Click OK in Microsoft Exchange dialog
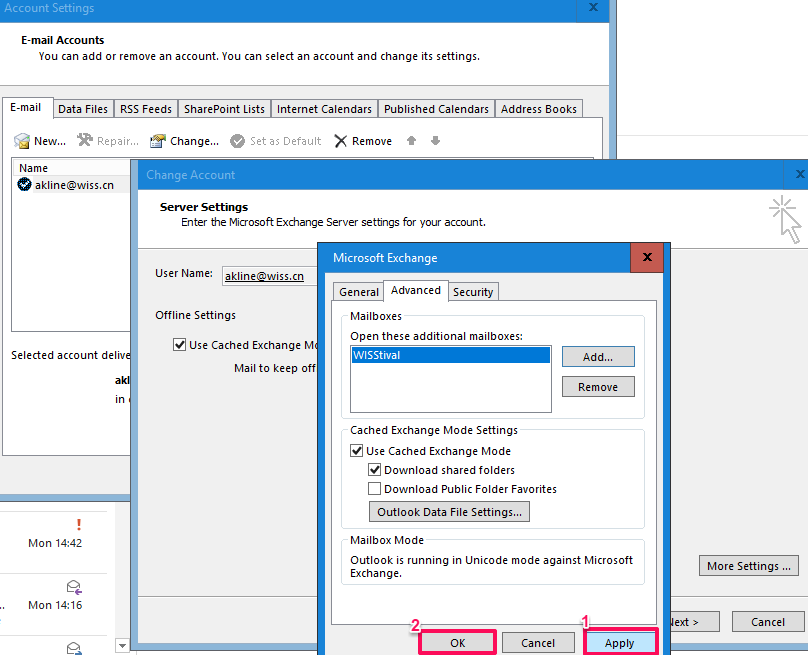This screenshot has width=808, height=655. [x=458, y=643]
